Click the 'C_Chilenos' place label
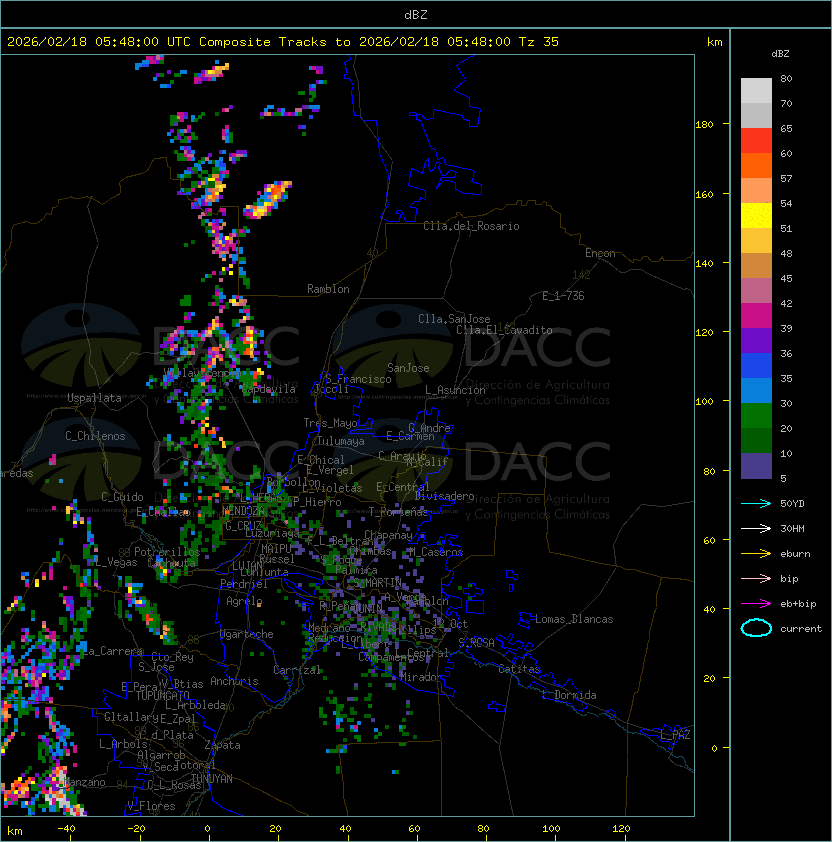832x842 pixels. pyautogui.click(x=95, y=436)
